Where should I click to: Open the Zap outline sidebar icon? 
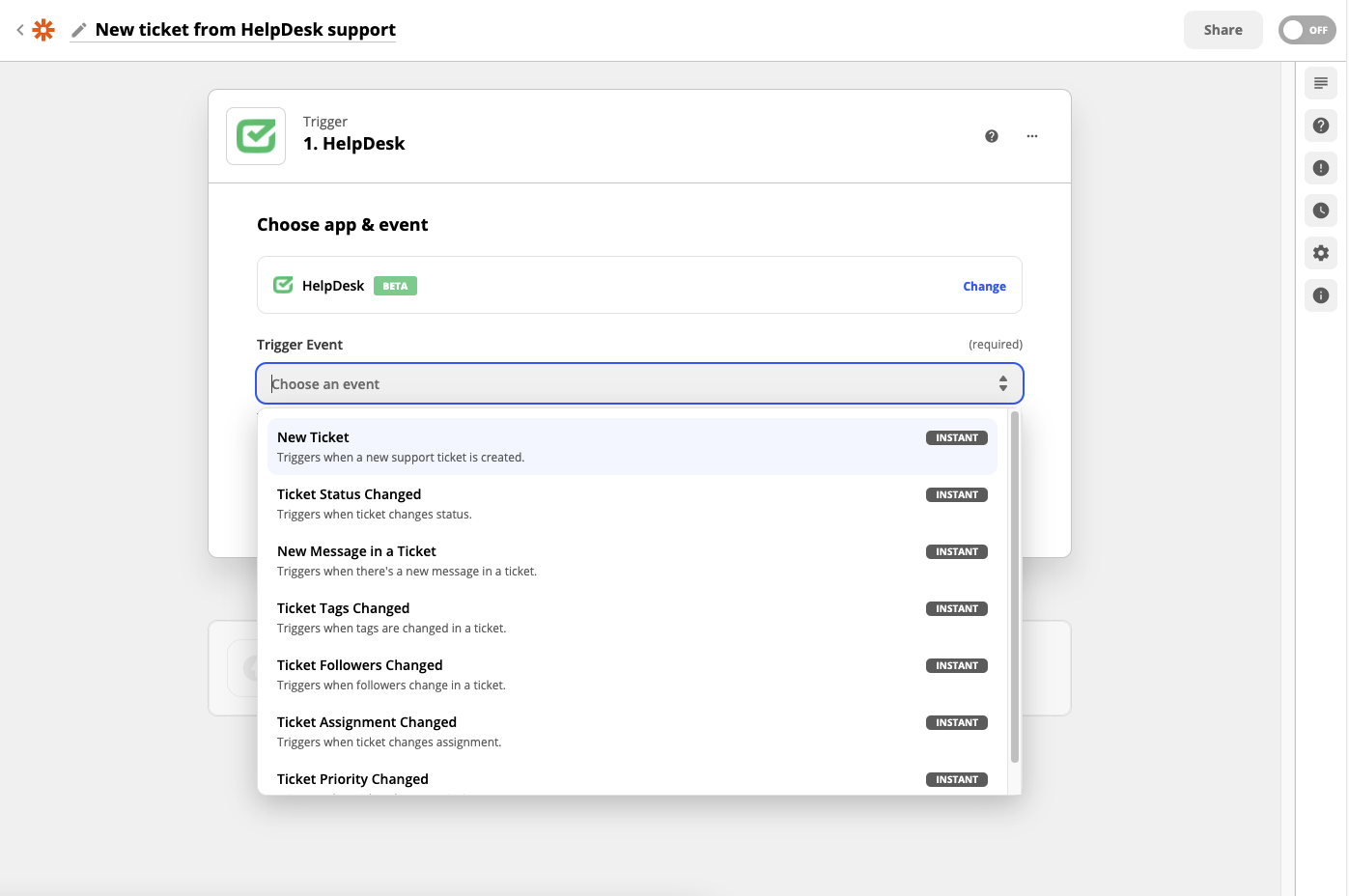1321,83
